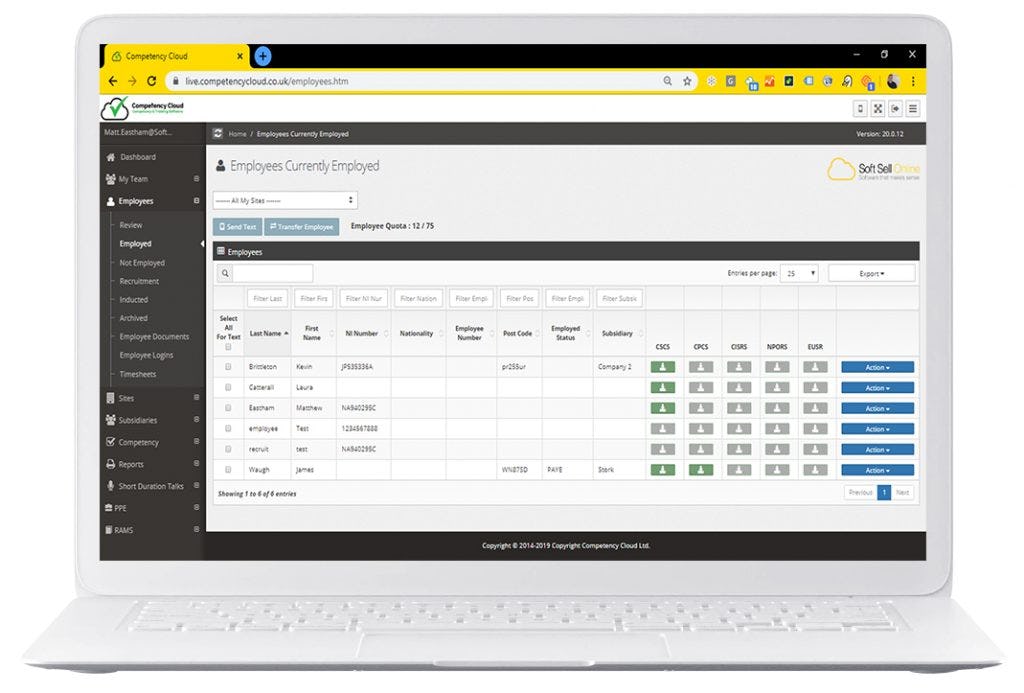Click the green CSCS download icon for Brittleton
Screen dimensions: 1024x693
click(x=663, y=366)
